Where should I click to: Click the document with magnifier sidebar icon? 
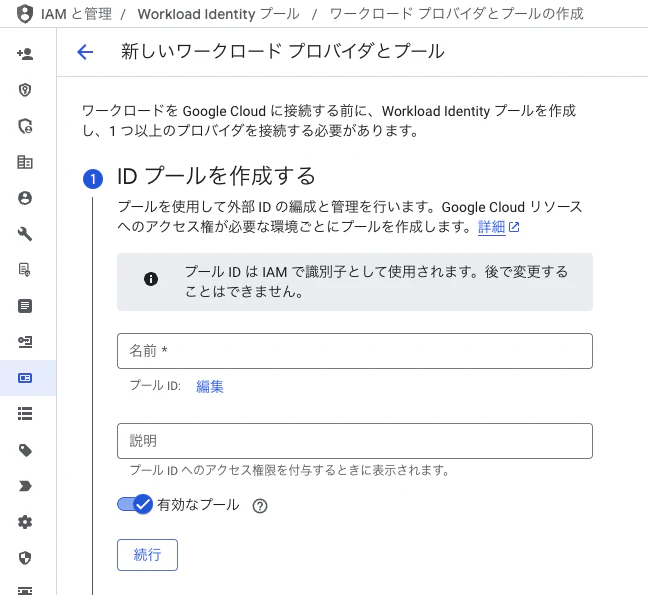click(26, 270)
